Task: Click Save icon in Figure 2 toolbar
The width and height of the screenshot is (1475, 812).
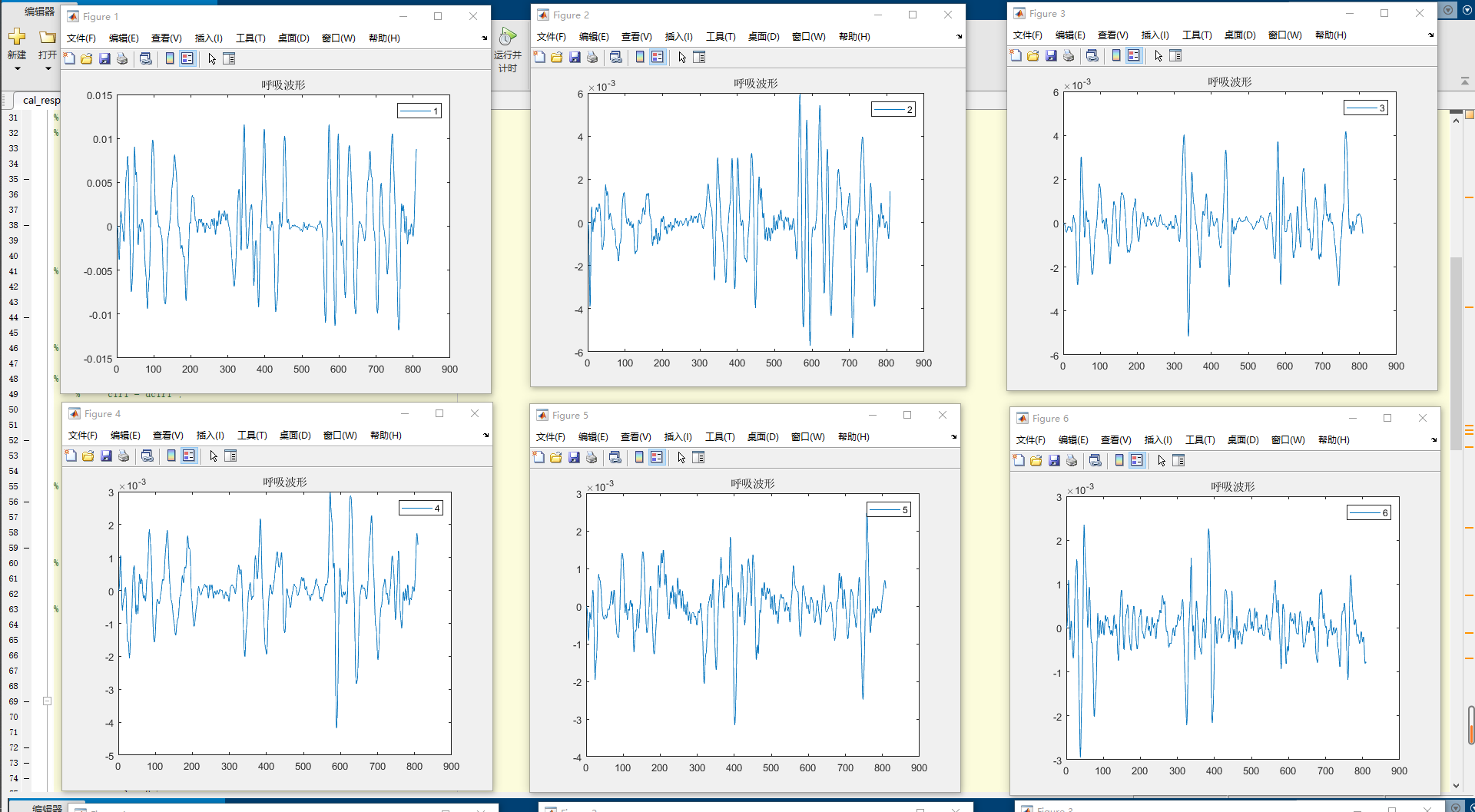Action: (x=575, y=57)
